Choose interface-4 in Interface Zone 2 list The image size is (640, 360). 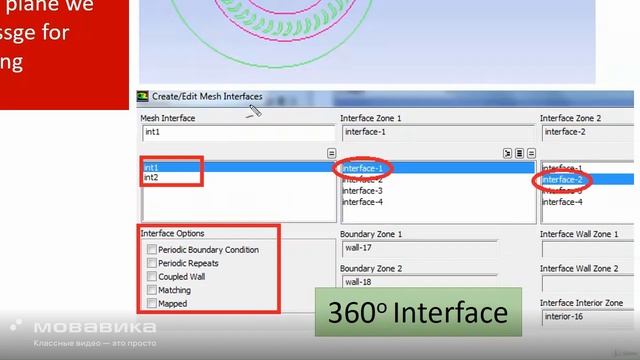click(588, 202)
